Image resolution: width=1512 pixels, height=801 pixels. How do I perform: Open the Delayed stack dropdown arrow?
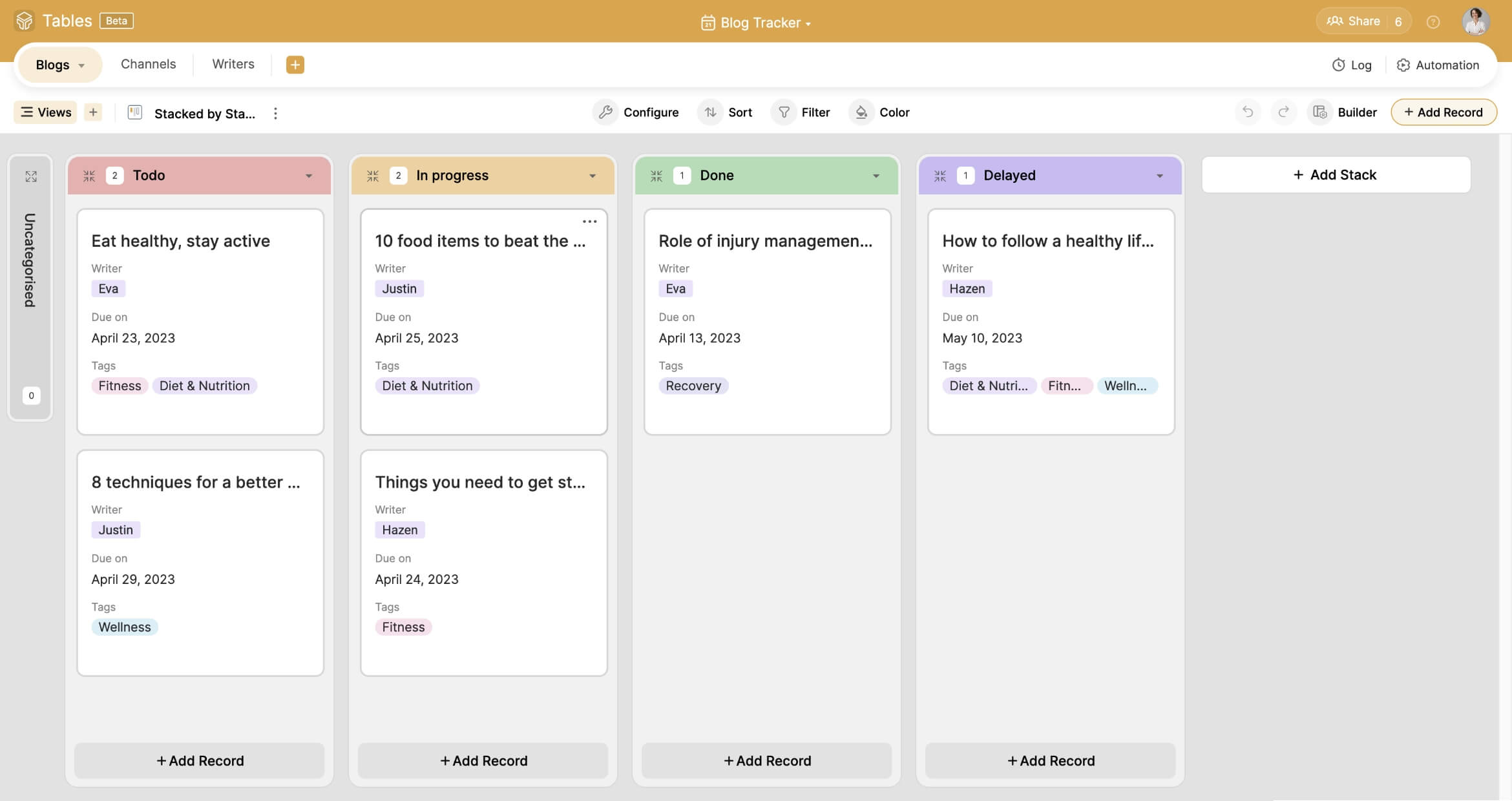1159,176
